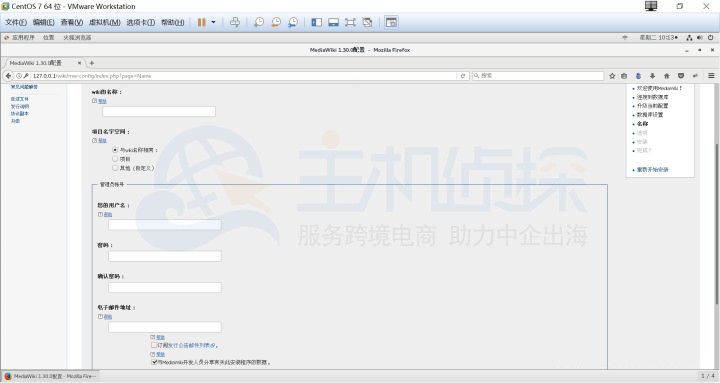Open a new Firefox tab with plus button
This screenshot has height=383, width=720.
[x=91, y=63]
